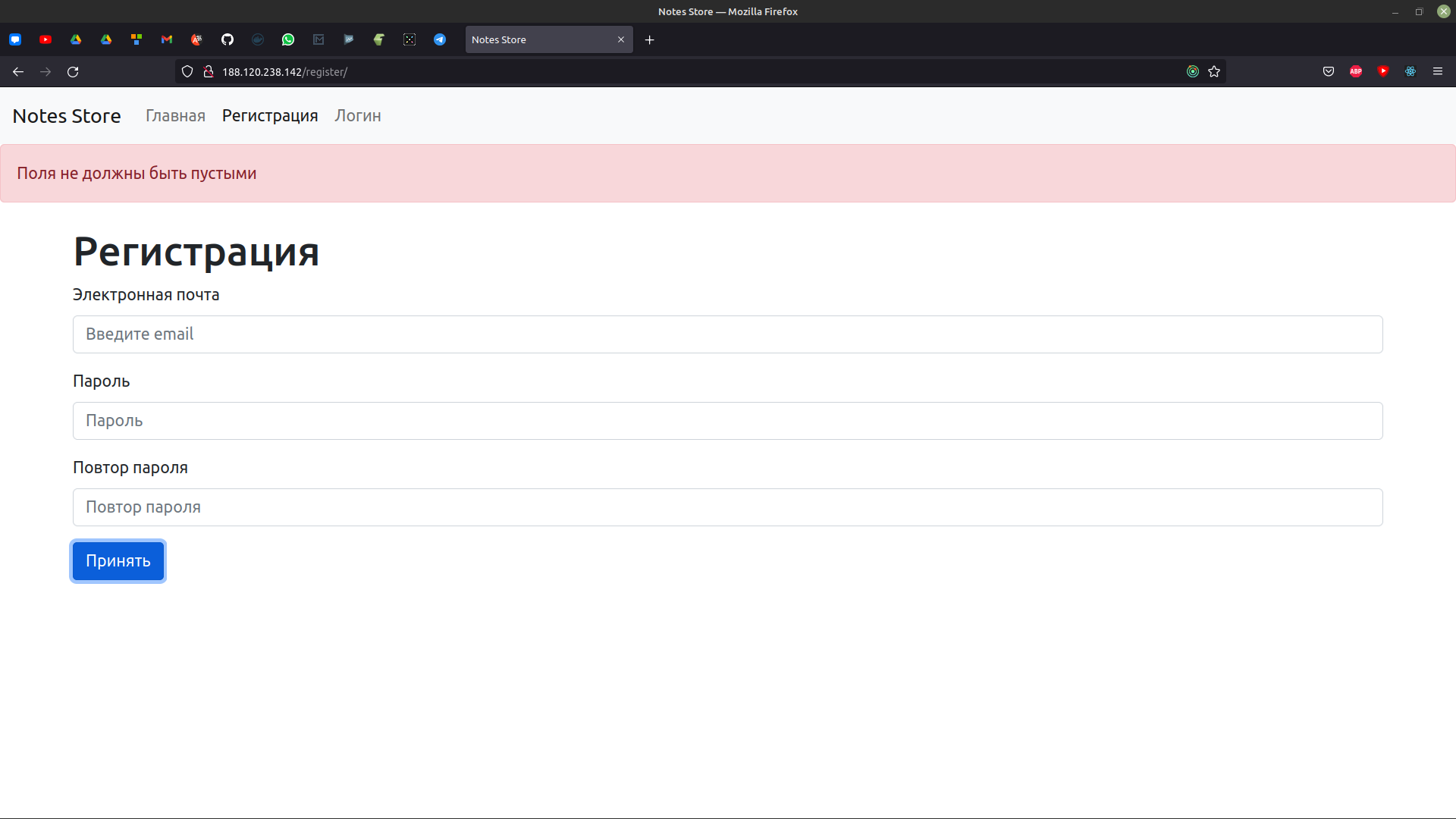Click the insecure connection padlock icon
The height and width of the screenshot is (819, 1456).
[x=209, y=71]
